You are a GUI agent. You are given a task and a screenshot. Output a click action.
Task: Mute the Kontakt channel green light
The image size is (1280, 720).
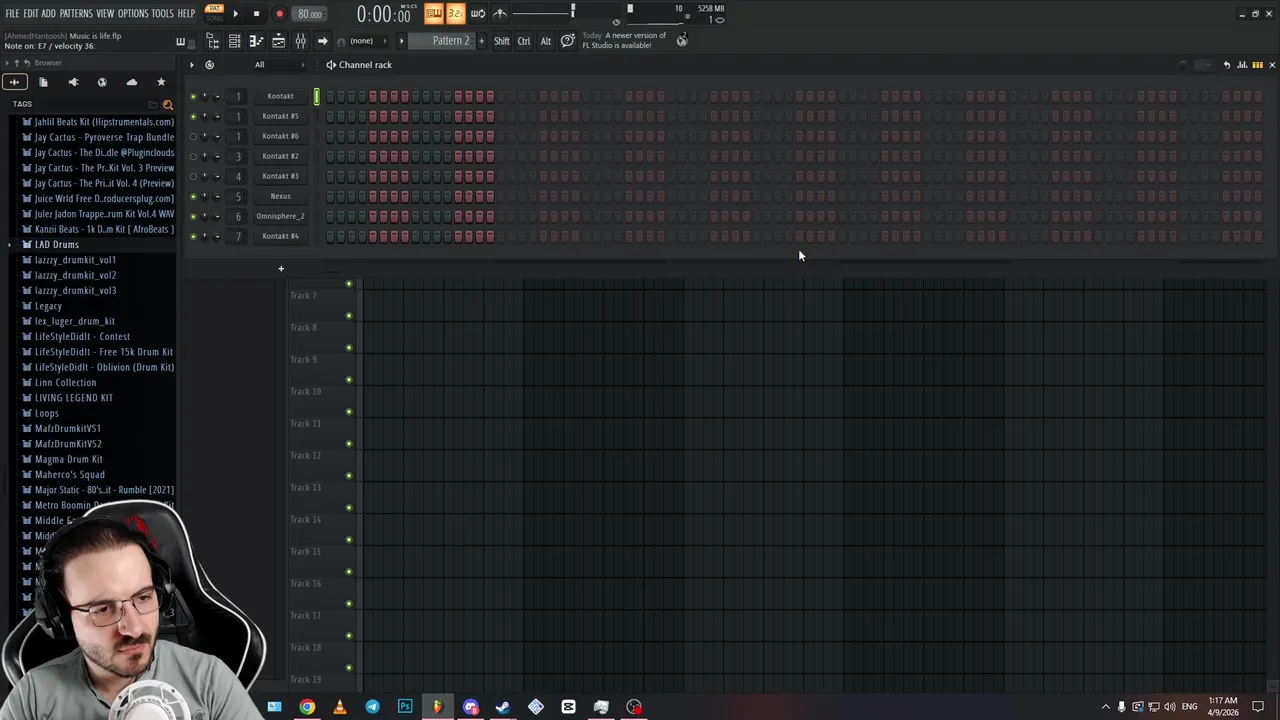tap(193, 96)
